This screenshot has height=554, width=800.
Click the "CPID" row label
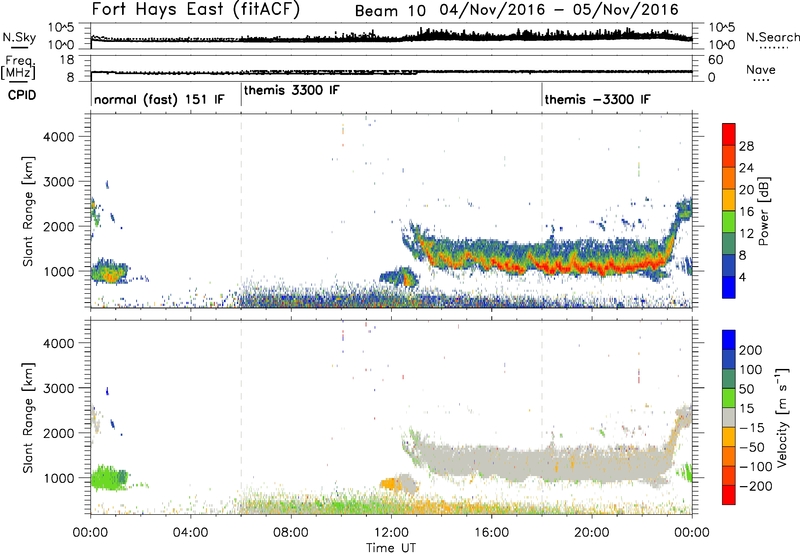tap(22, 95)
